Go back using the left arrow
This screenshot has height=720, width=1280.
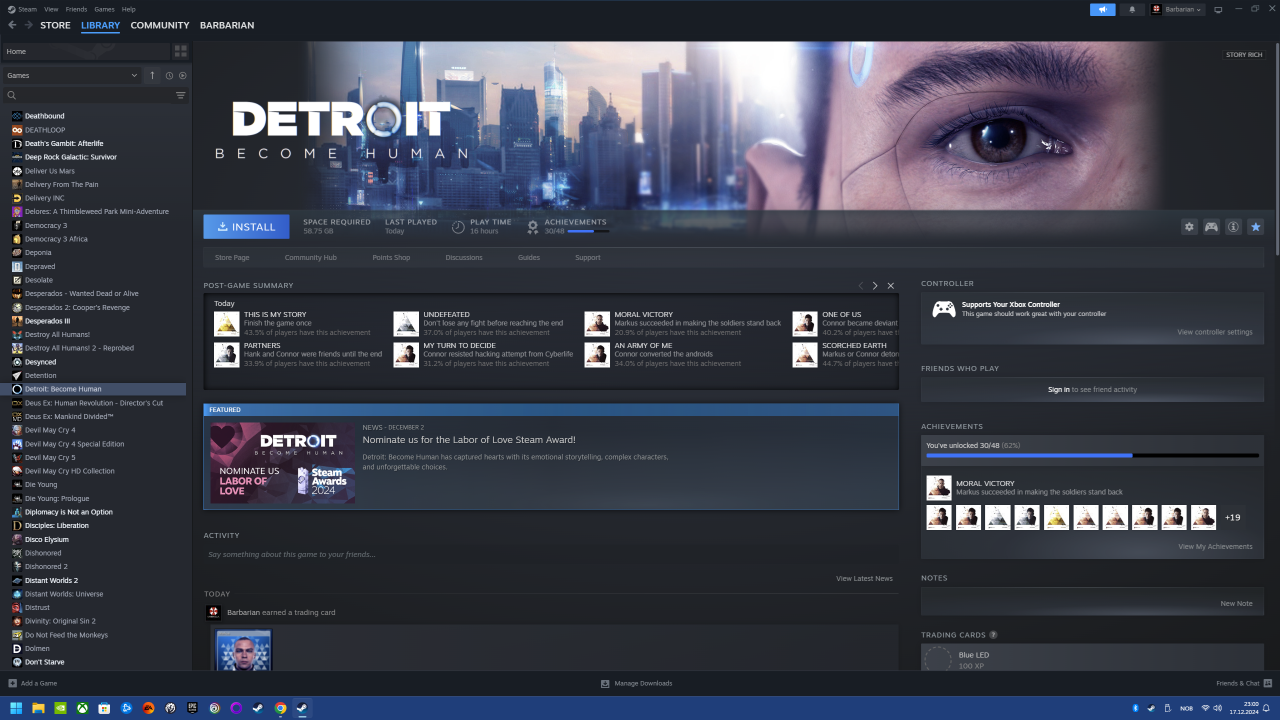coord(12,25)
